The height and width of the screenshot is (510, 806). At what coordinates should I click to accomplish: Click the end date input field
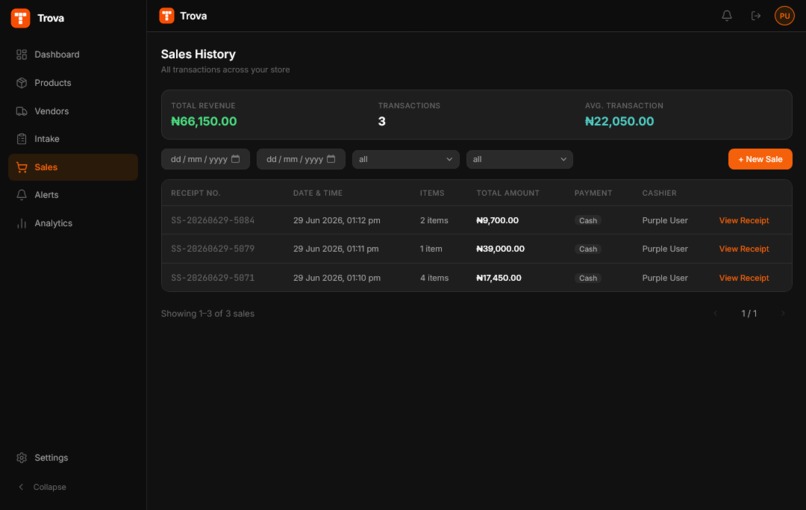(301, 159)
